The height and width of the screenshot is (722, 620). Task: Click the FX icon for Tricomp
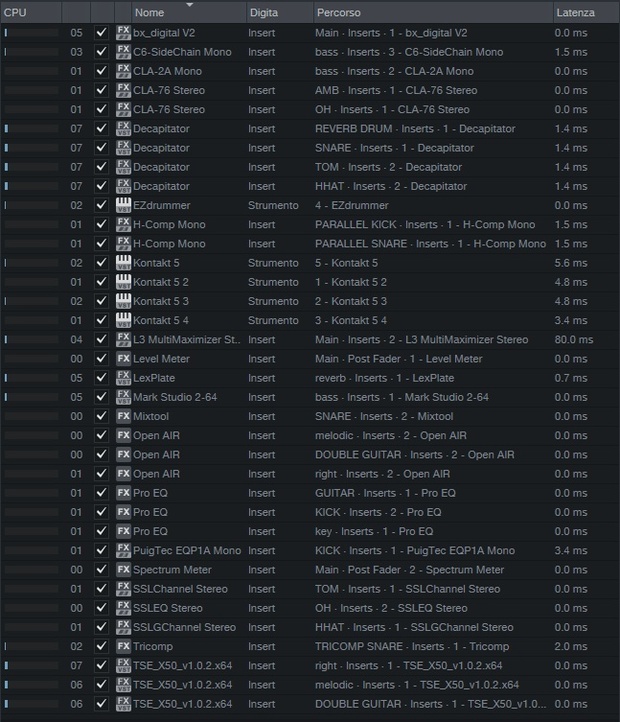coord(123,646)
